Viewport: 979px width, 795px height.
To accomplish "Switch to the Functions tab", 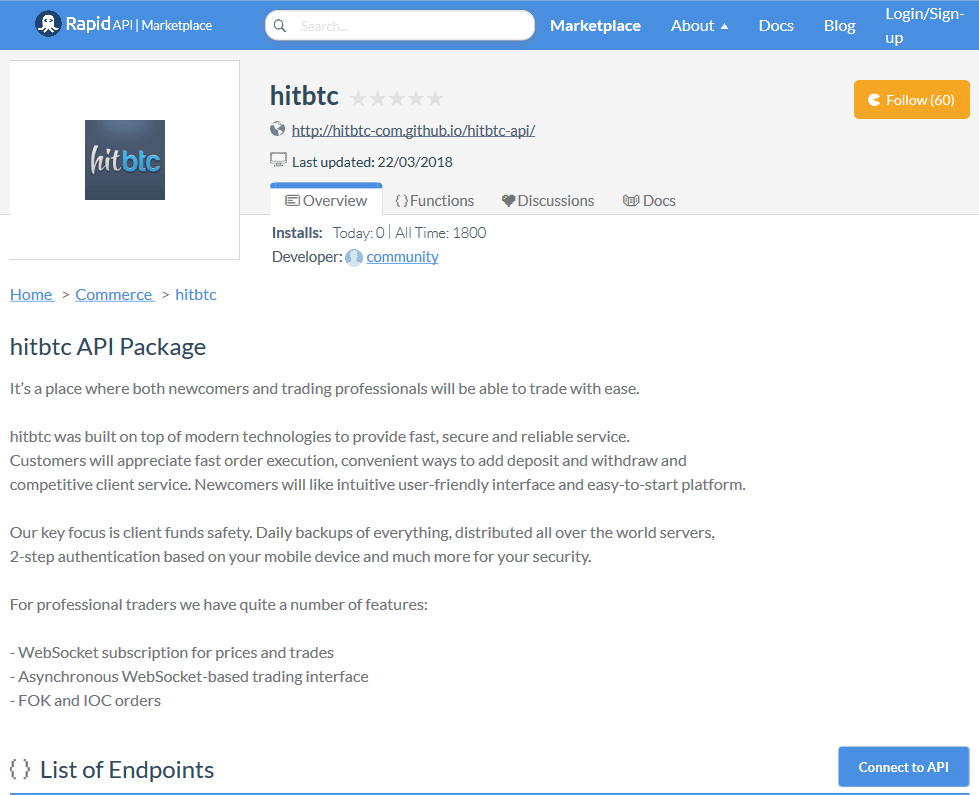I will point(435,200).
